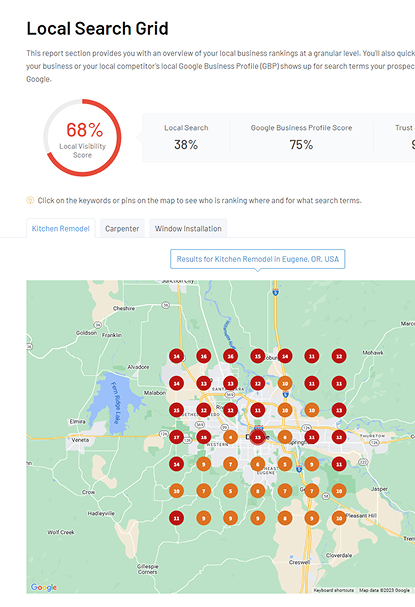Click the Fern Ridge Lake map label
The width and height of the screenshot is (415, 607).
[x=117, y=403]
